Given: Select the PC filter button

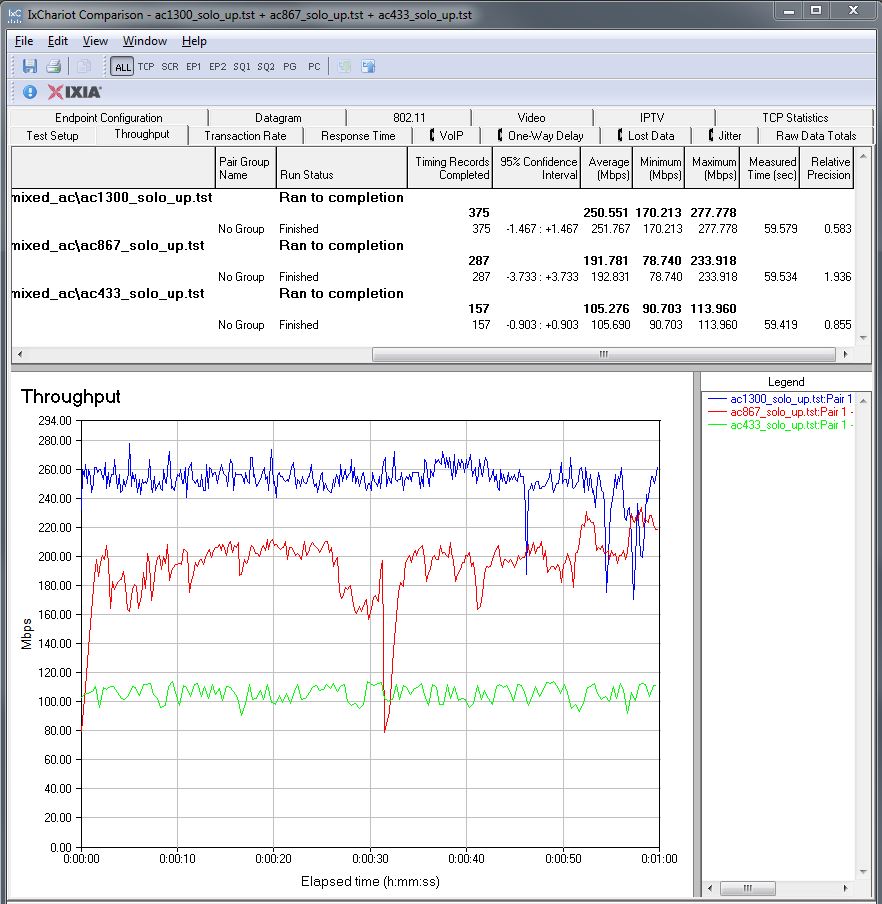Looking at the screenshot, I should point(314,67).
